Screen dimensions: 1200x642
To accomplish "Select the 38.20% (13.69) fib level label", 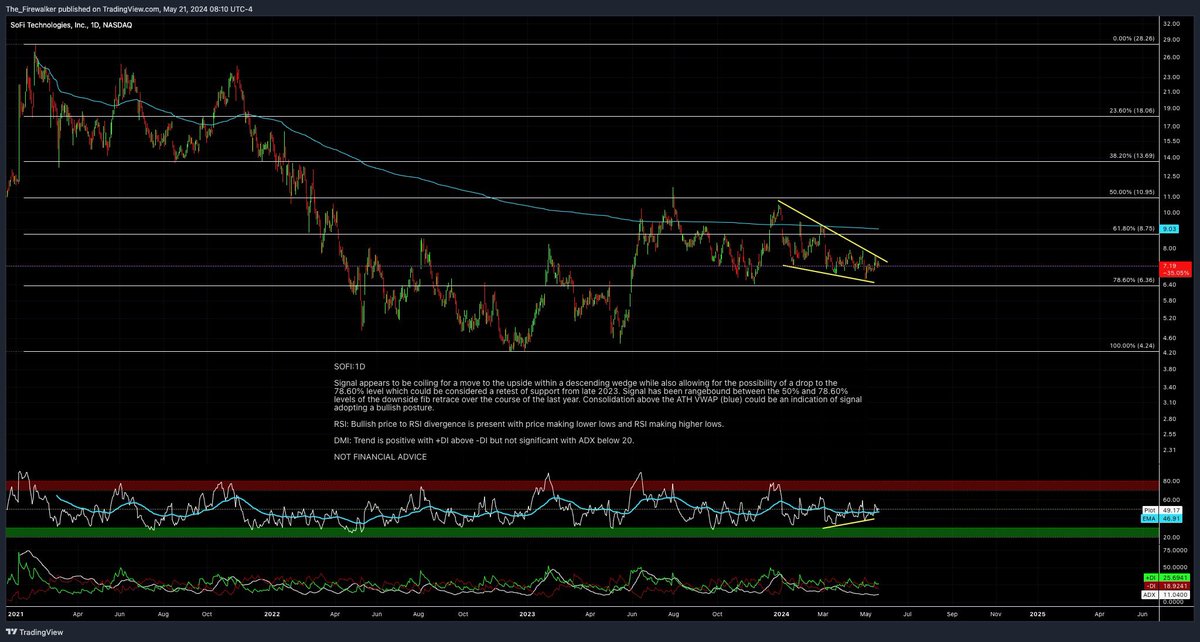I will pos(1132,156).
